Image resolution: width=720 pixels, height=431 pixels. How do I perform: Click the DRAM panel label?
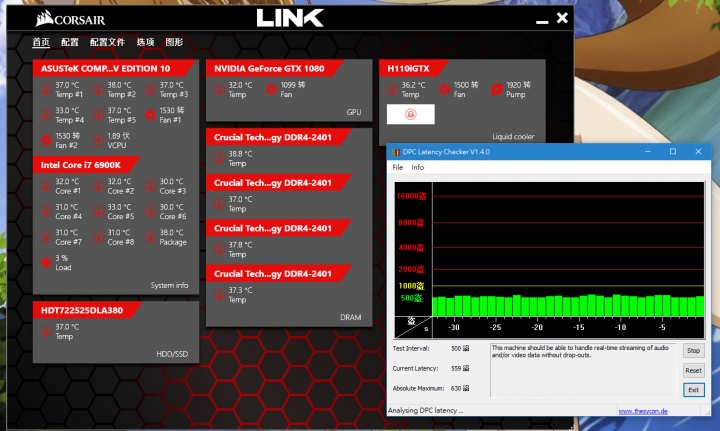350,317
